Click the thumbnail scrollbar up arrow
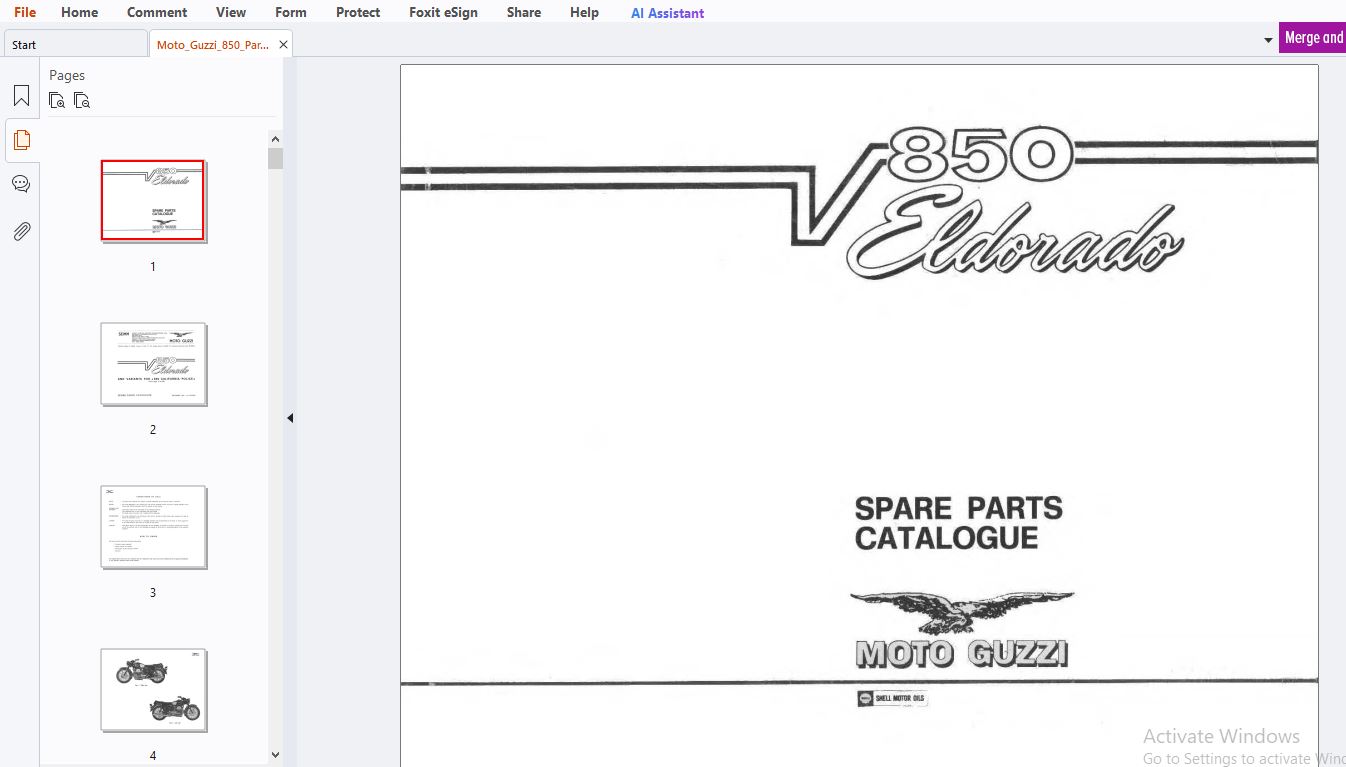Image resolution: width=1346 pixels, height=767 pixels. coord(275,139)
